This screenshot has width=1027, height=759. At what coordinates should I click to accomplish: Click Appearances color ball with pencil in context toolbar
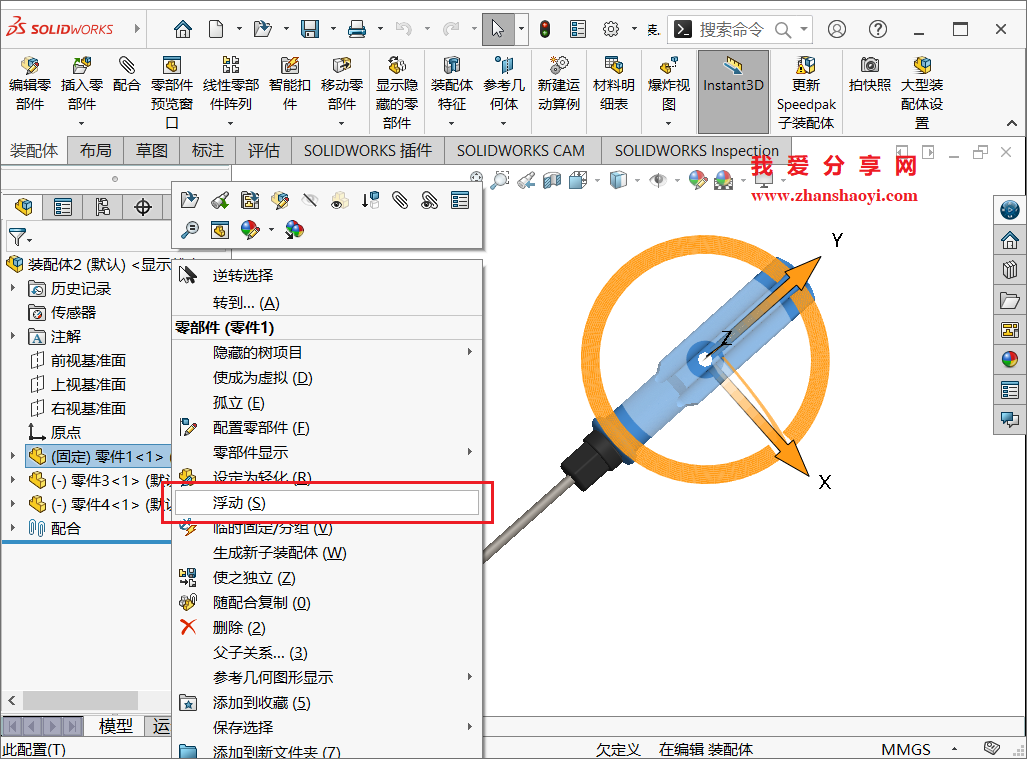(x=250, y=230)
